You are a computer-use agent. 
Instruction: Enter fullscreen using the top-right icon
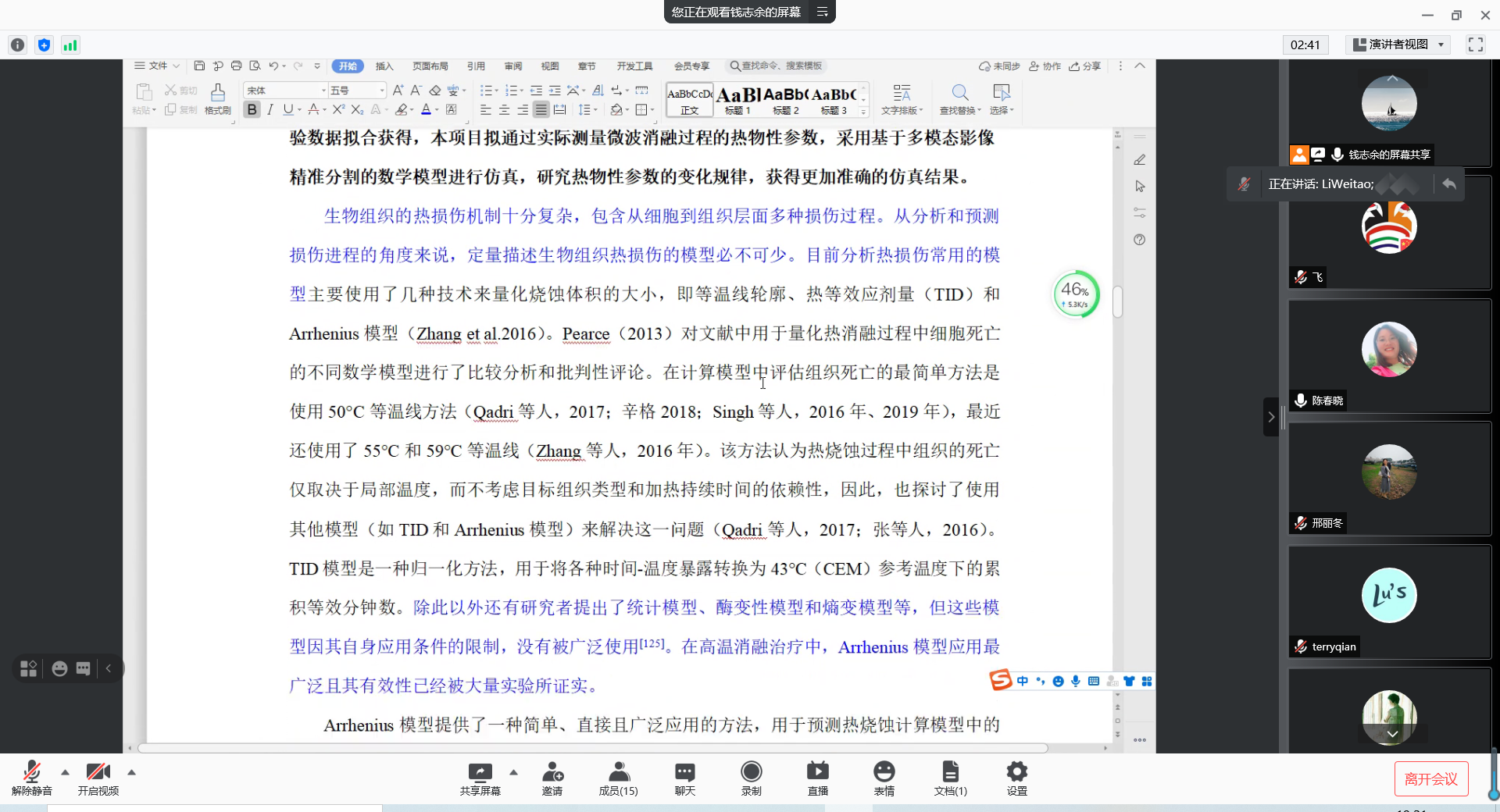pyautogui.click(x=1475, y=45)
